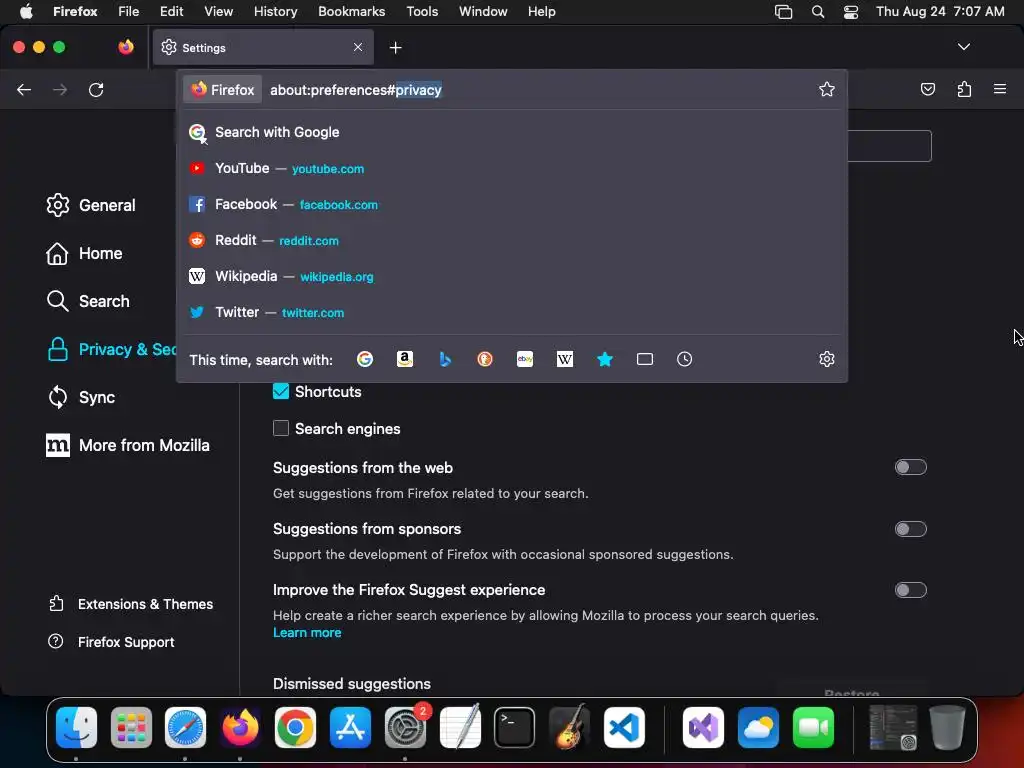
Task: Open Firefox Support link
Action: (111, 642)
